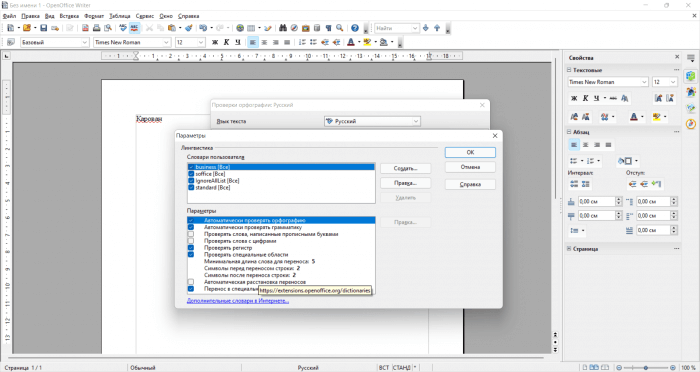Open the Формат menu

pos(94,16)
